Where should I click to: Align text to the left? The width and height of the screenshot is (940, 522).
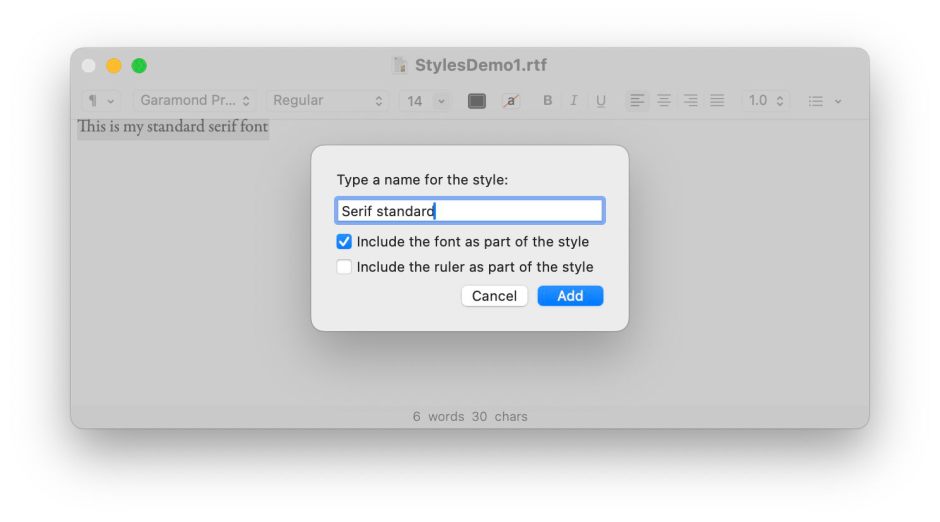pyautogui.click(x=637, y=101)
